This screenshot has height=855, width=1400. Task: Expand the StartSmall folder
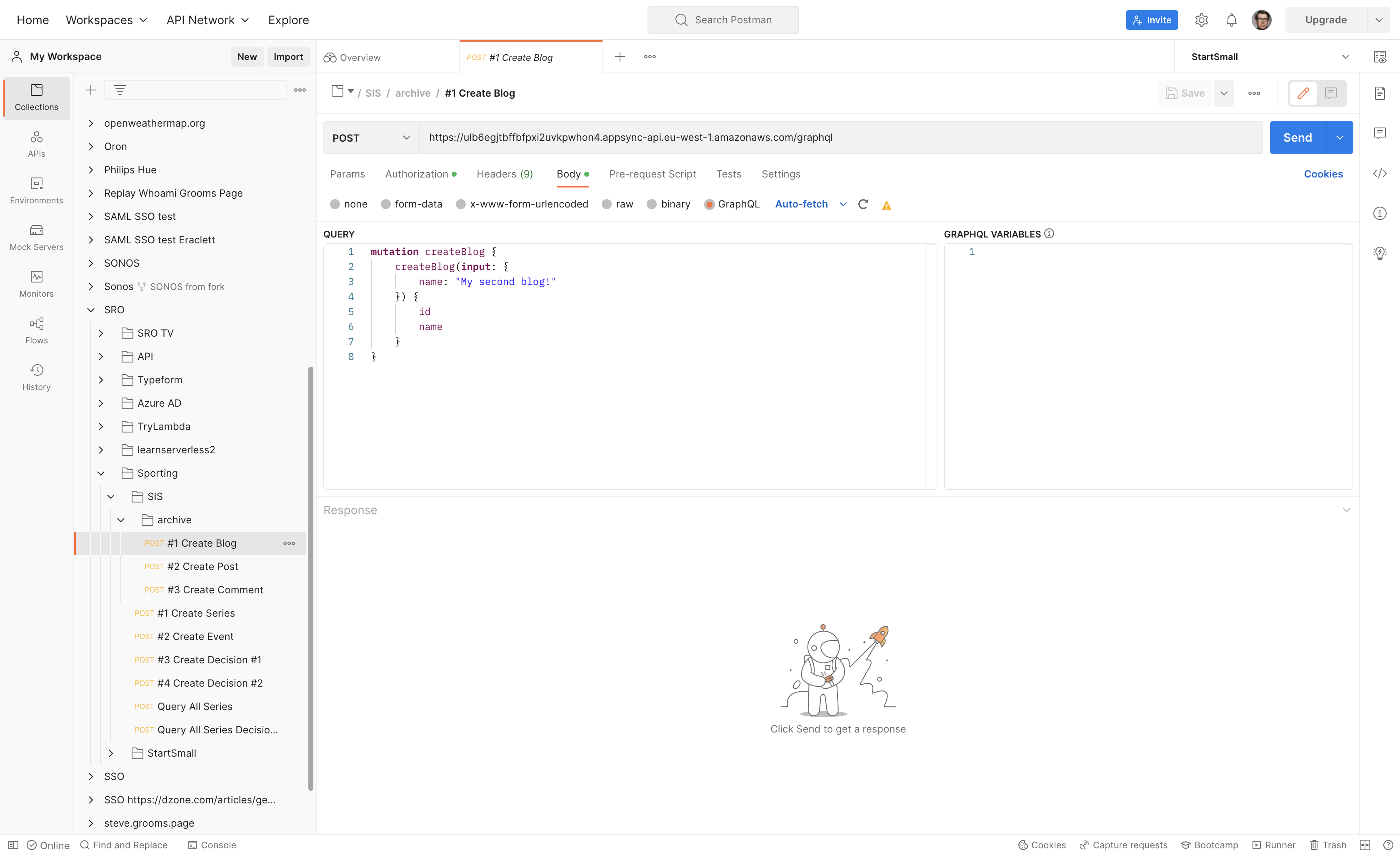pos(111,753)
